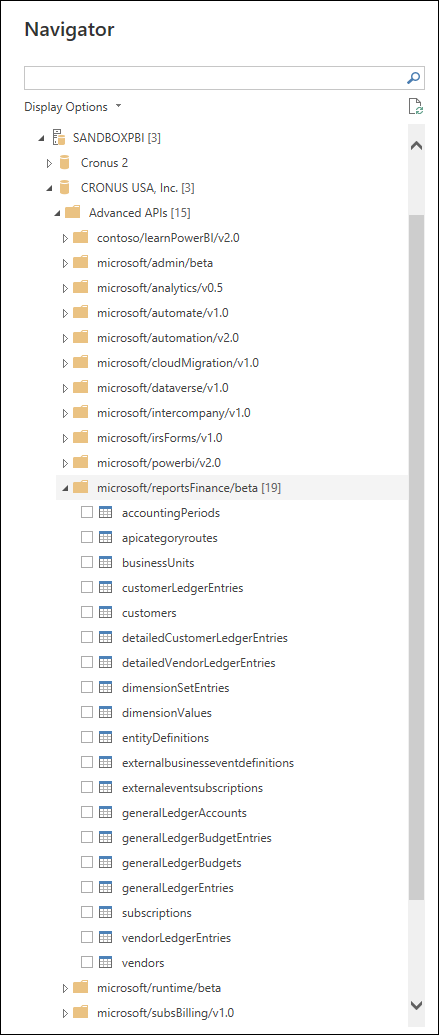
Task: Click the refresh page icon
Action: point(415,106)
